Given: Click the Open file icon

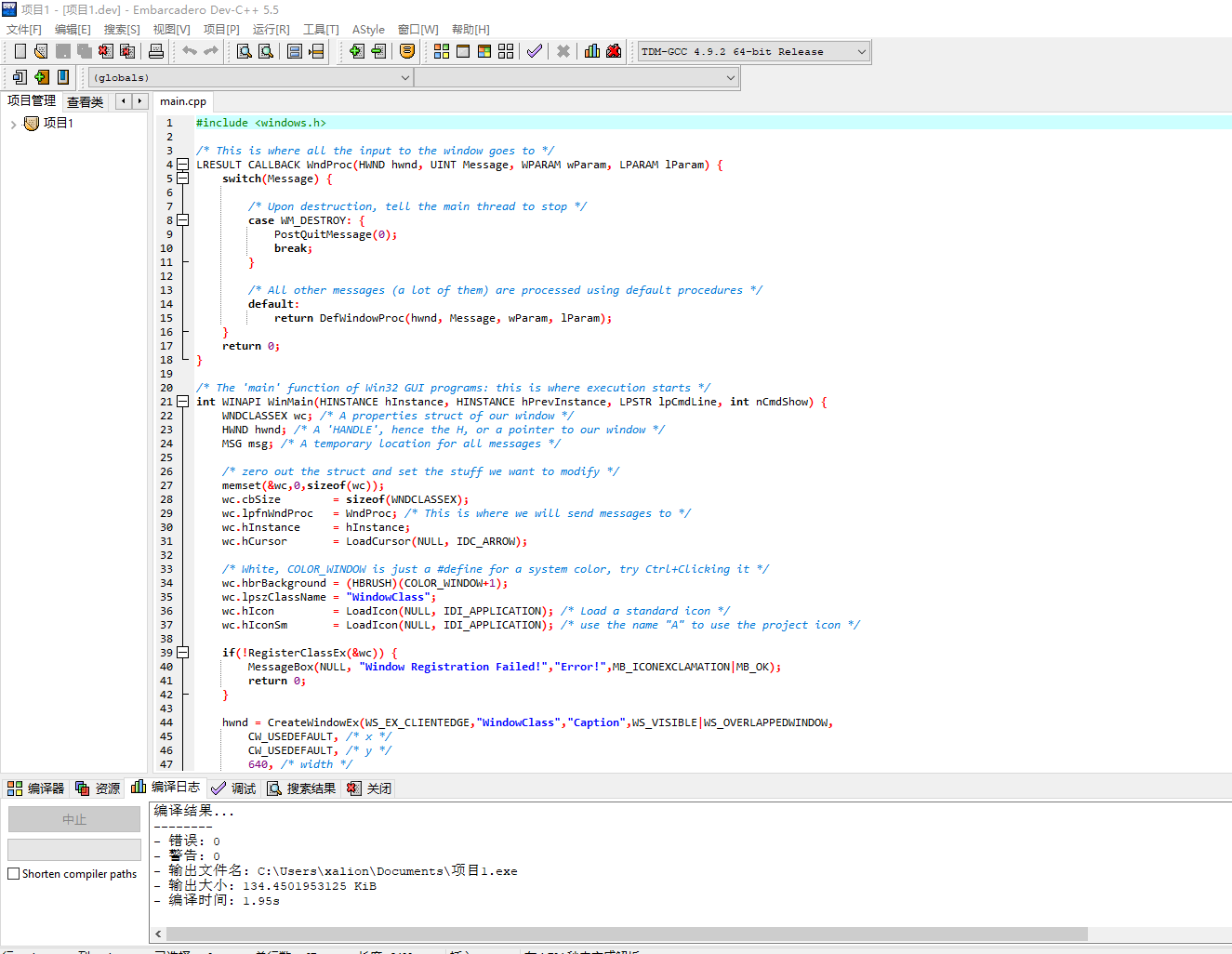Looking at the screenshot, I should 41,51.
